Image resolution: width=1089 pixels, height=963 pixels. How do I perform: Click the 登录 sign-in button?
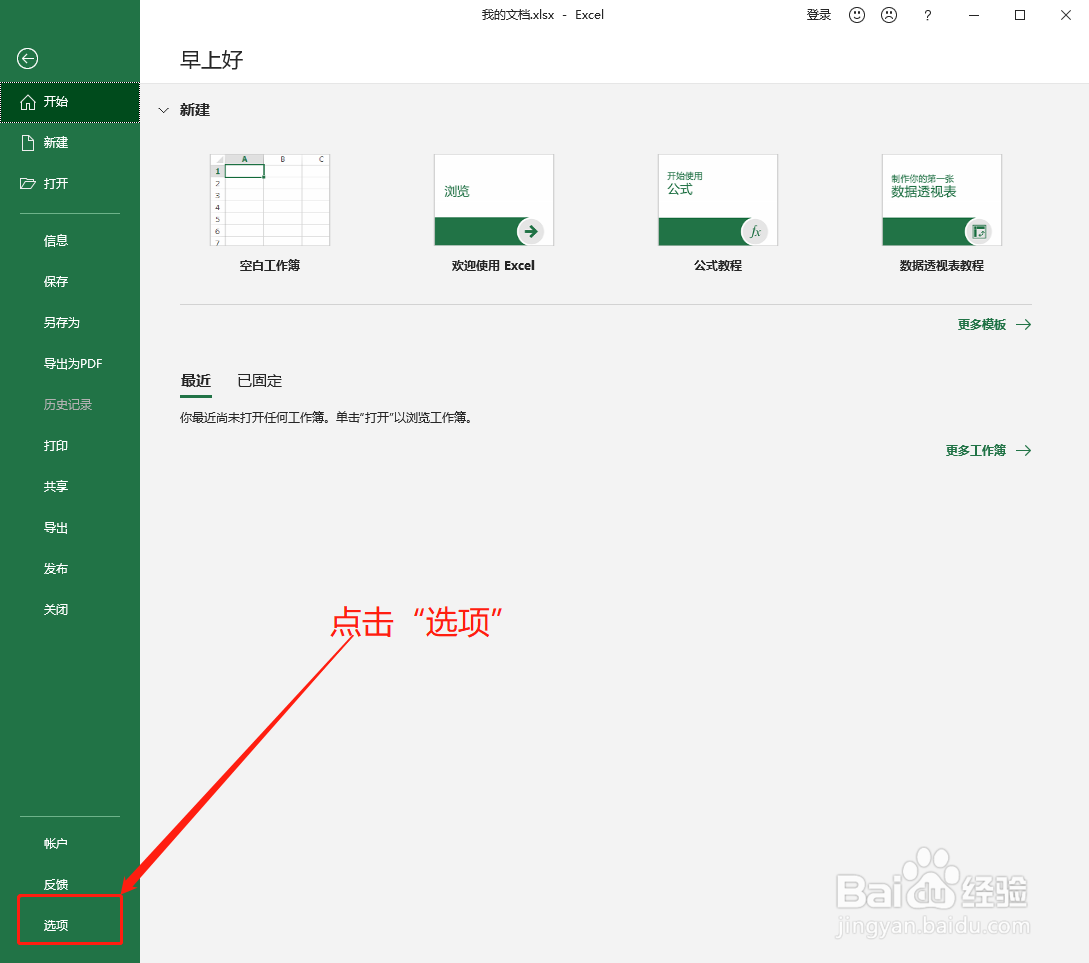[x=819, y=15]
